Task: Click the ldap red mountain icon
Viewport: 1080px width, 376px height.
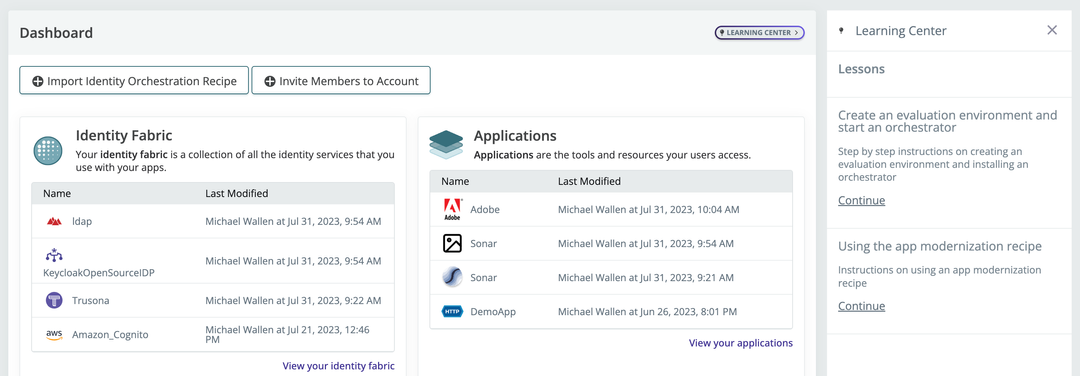Action: [54, 222]
